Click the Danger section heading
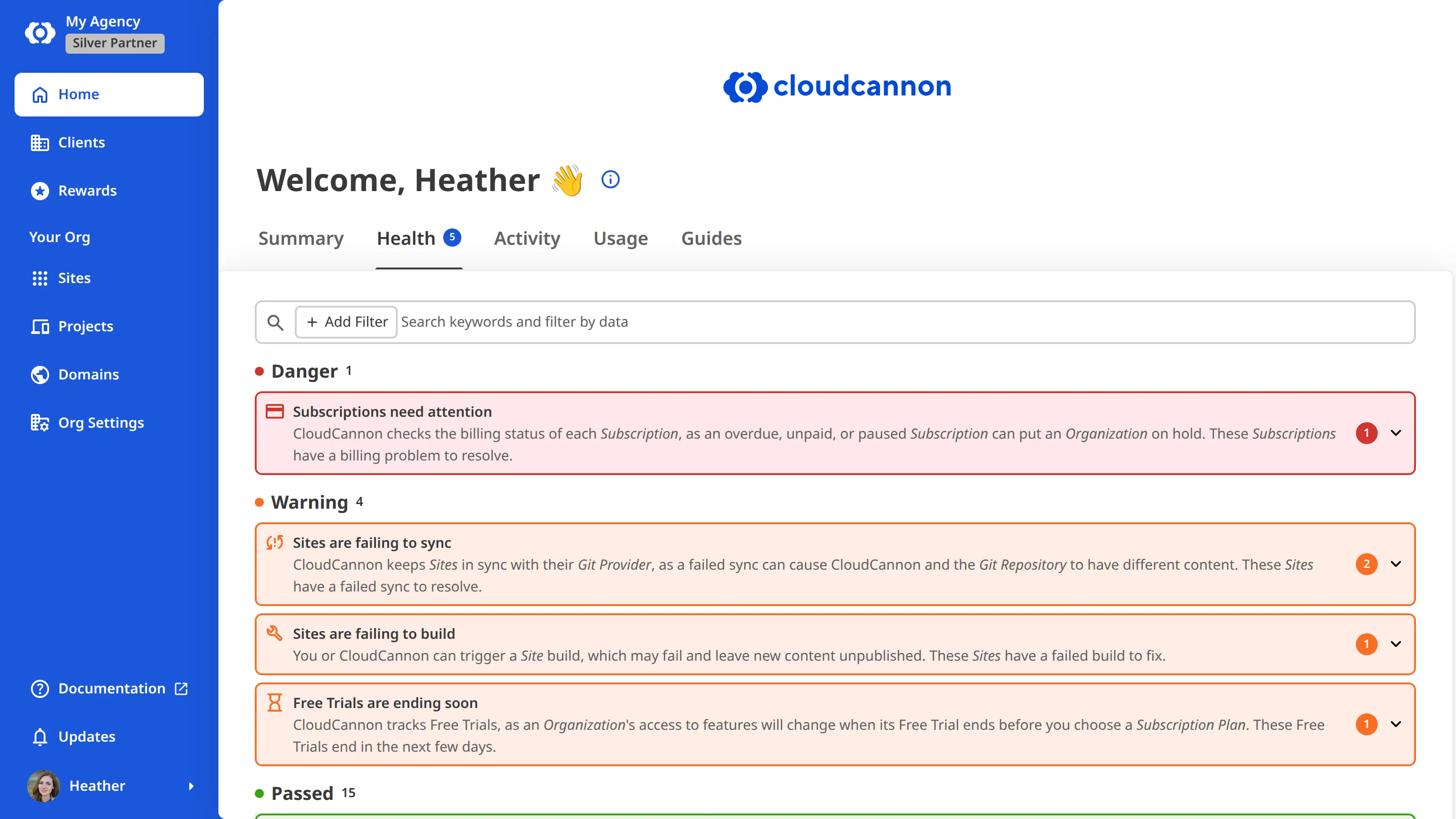The image size is (1456, 819). tap(304, 371)
